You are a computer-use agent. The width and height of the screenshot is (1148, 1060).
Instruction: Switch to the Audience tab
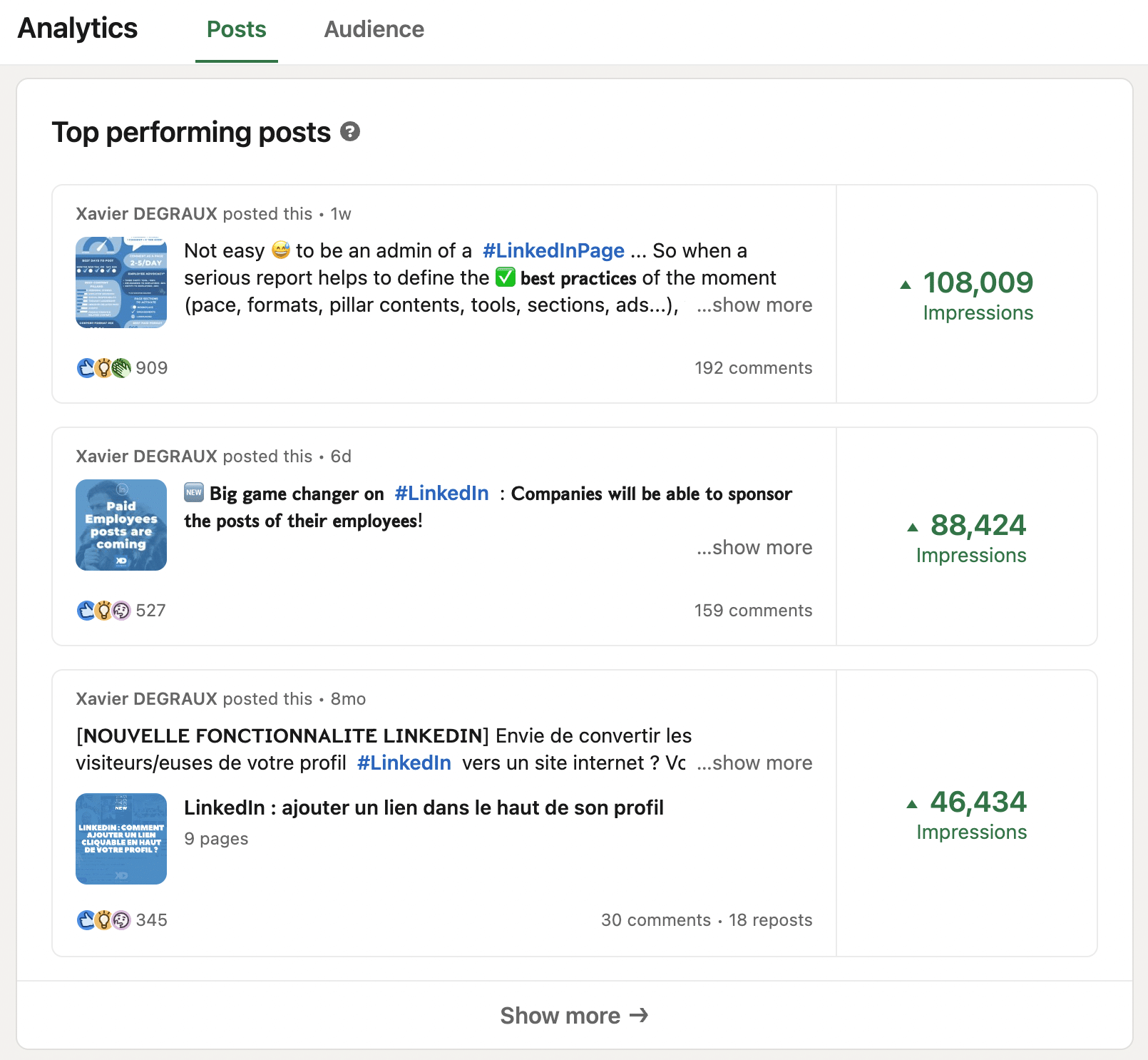coord(374,30)
